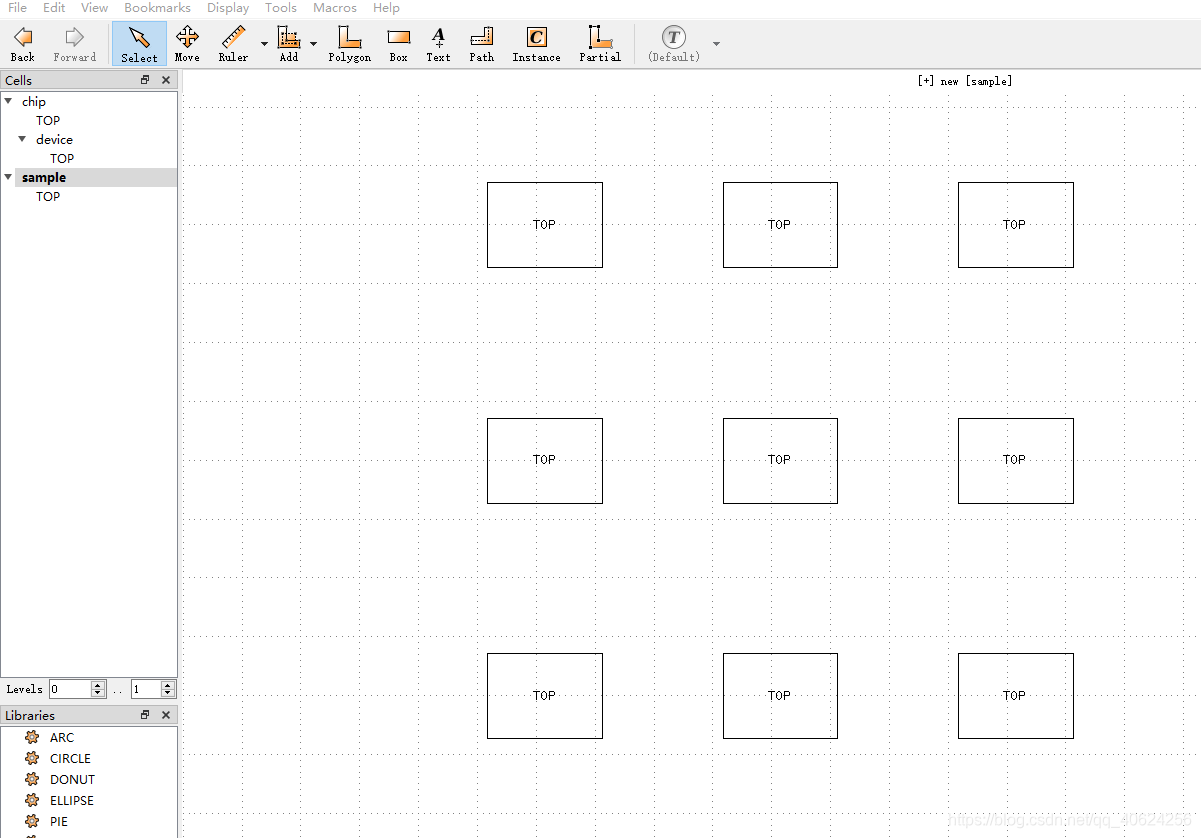
Task: Click the ELLIPSE library gear icon
Action: (32, 800)
